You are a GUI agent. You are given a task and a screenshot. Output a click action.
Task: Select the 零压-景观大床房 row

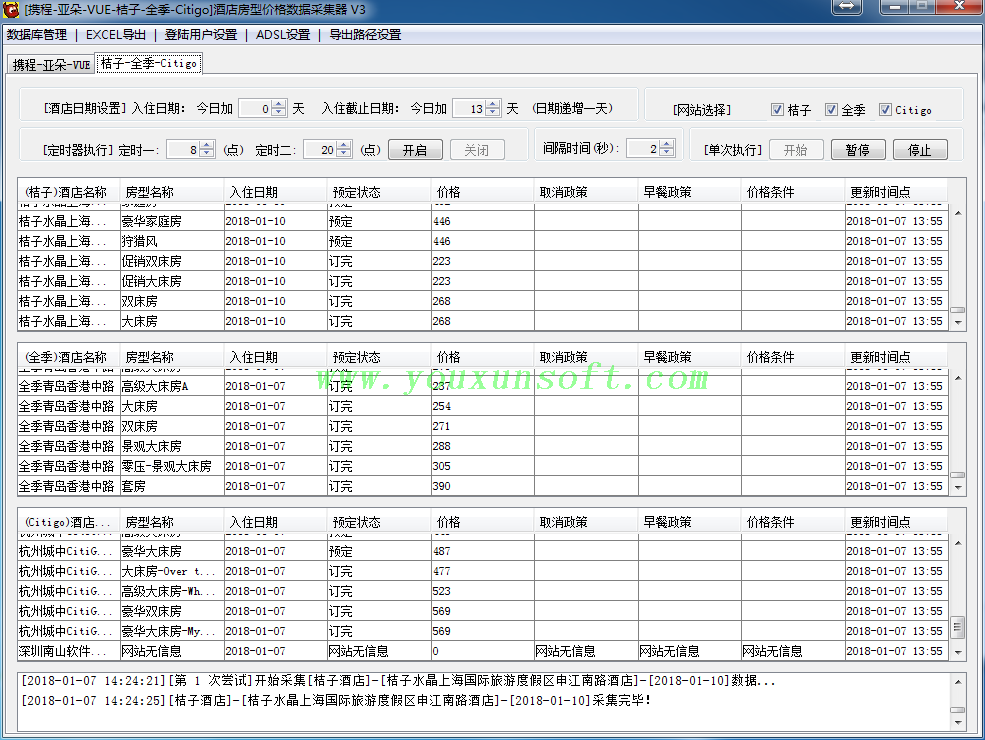point(482,466)
